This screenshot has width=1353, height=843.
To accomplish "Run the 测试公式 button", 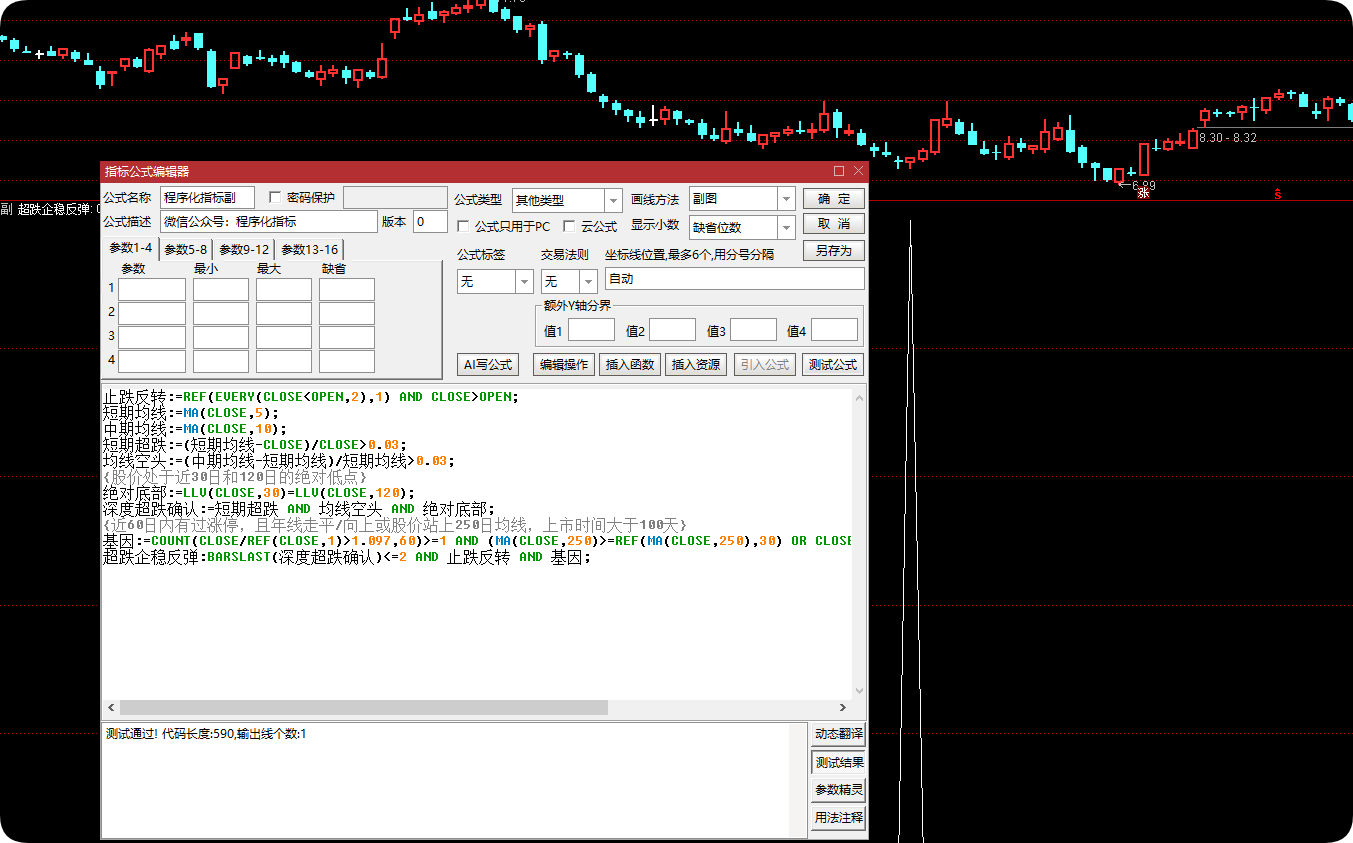I will pyautogui.click(x=833, y=365).
